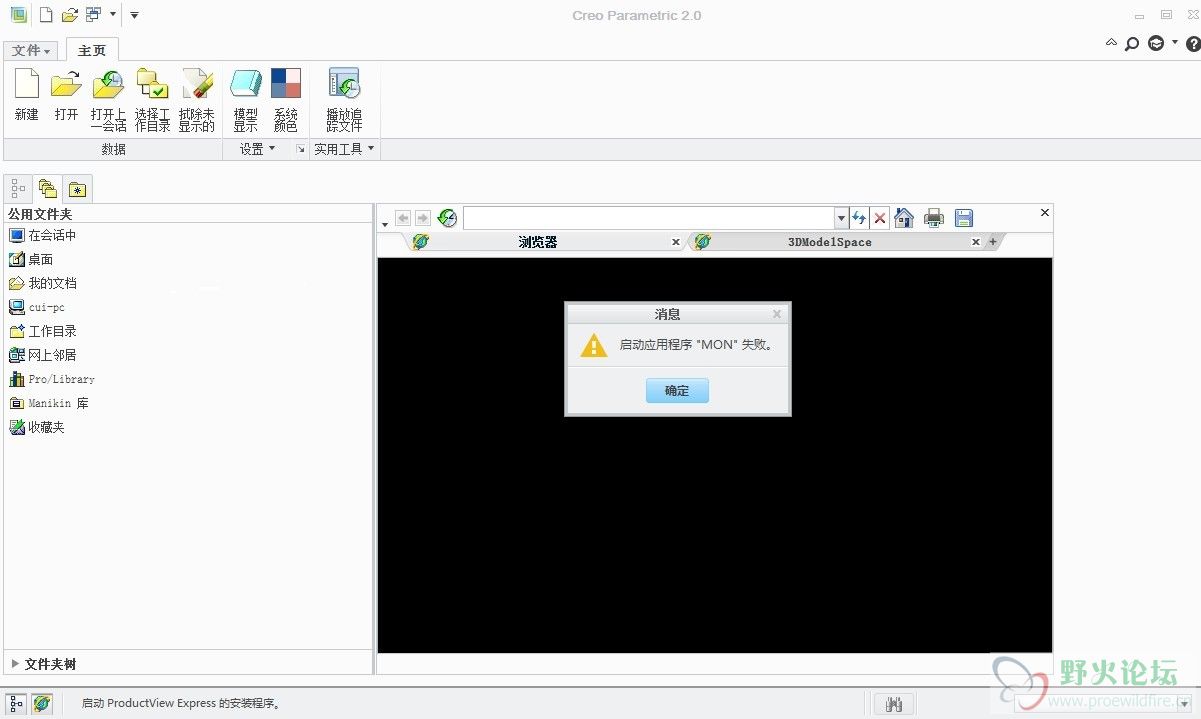Click the windows icon in quick access toolbar
This screenshot has height=719, width=1201.
[x=93, y=15]
